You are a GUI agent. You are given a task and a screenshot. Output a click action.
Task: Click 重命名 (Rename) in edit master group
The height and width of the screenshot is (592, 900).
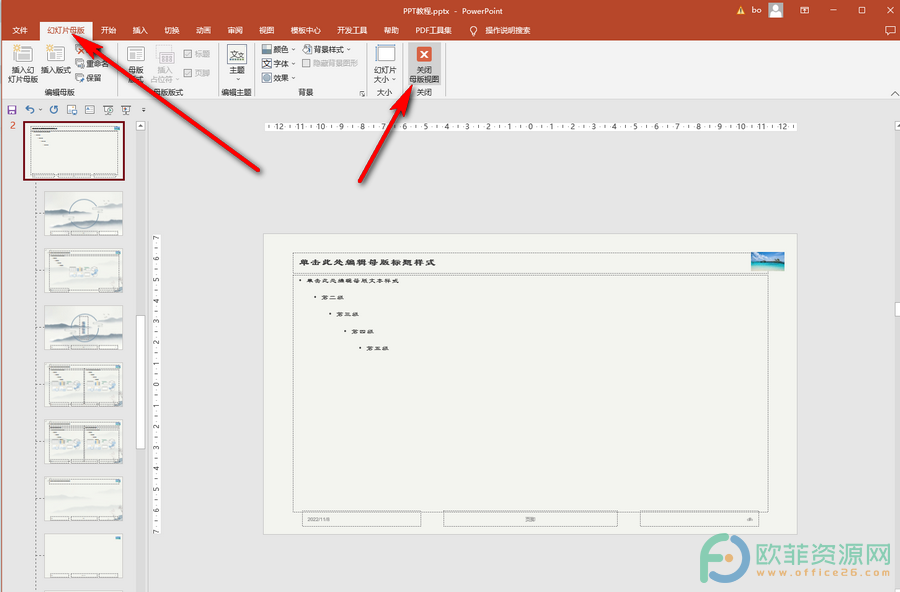coord(92,64)
